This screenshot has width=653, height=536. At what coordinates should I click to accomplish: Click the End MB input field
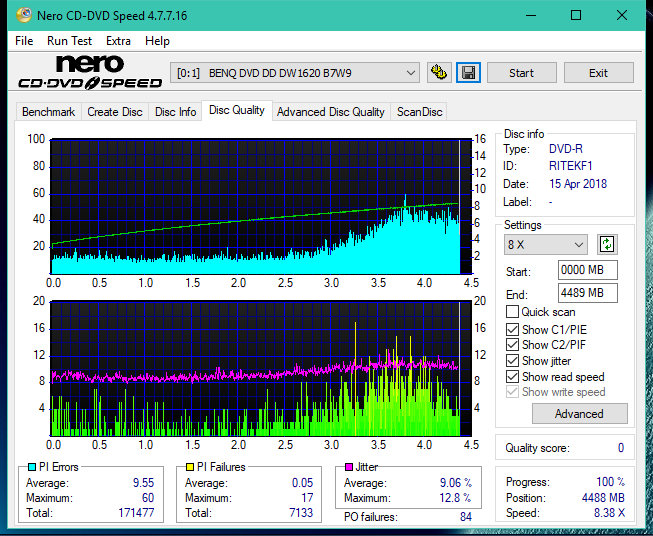pos(587,293)
